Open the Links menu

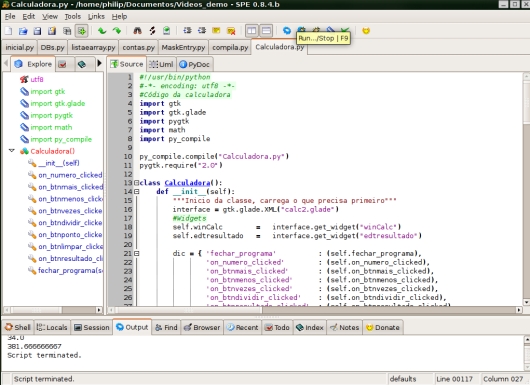(x=96, y=17)
